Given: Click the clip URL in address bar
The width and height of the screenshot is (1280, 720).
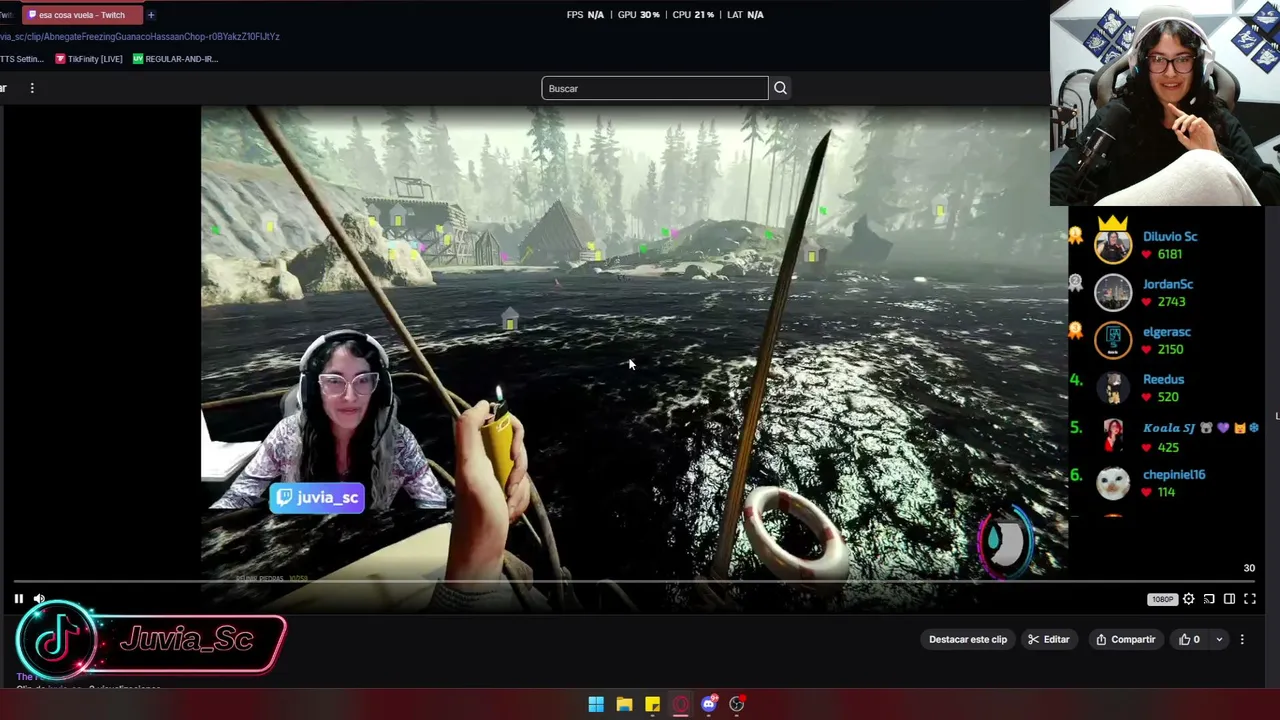Looking at the screenshot, I should tap(140, 37).
